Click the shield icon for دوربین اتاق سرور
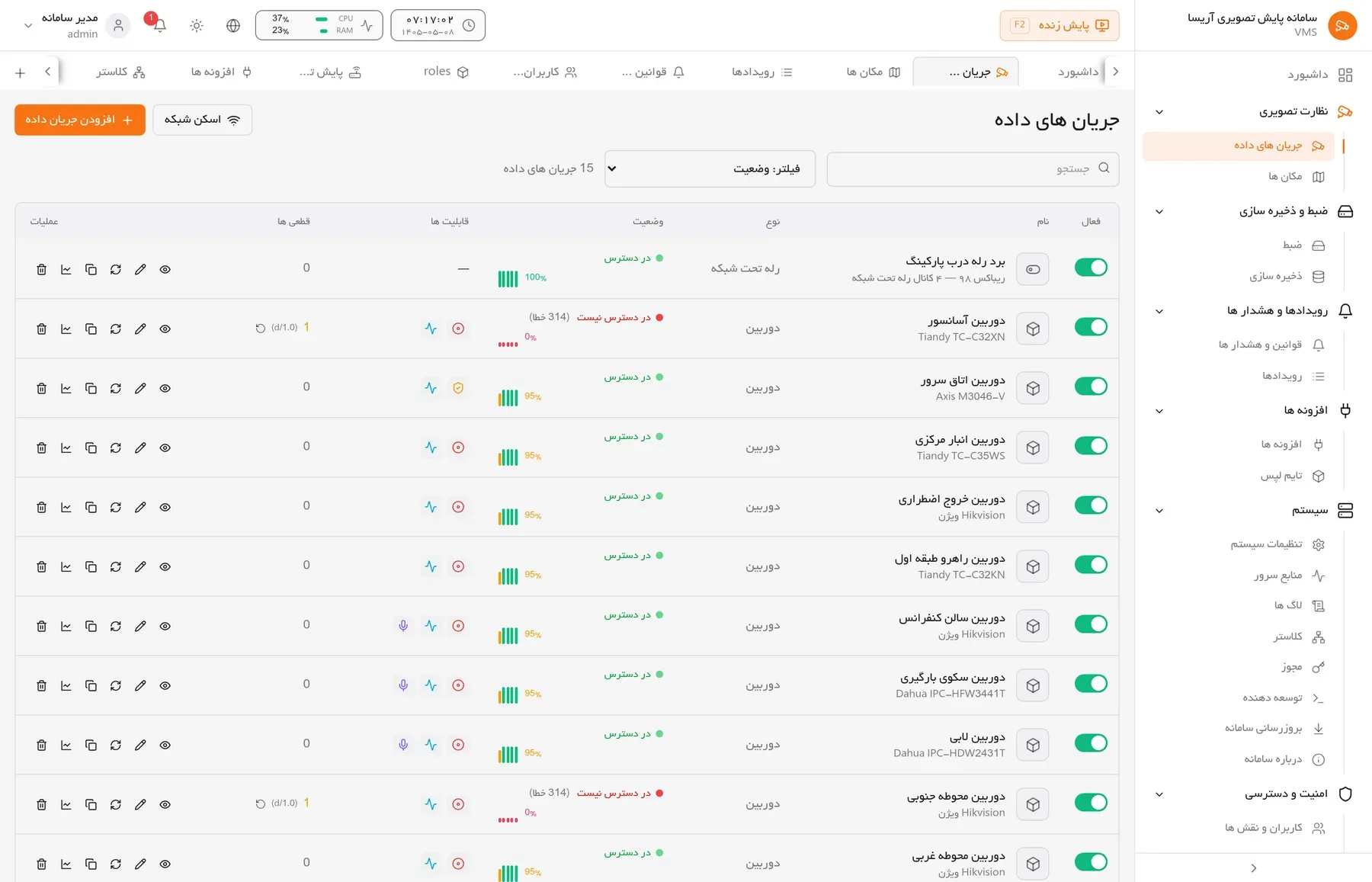Screen dimensions: 1372x882 pos(458,388)
